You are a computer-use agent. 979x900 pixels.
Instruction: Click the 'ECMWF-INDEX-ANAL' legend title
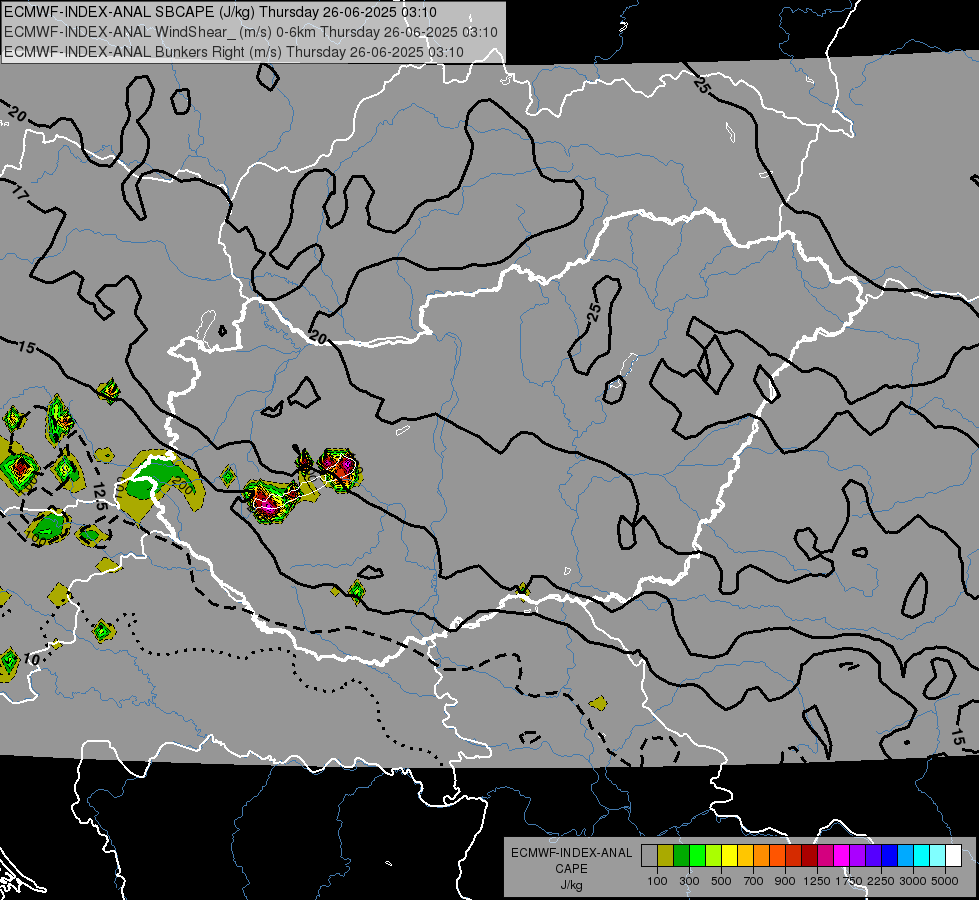pyautogui.click(x=572, y=853)
